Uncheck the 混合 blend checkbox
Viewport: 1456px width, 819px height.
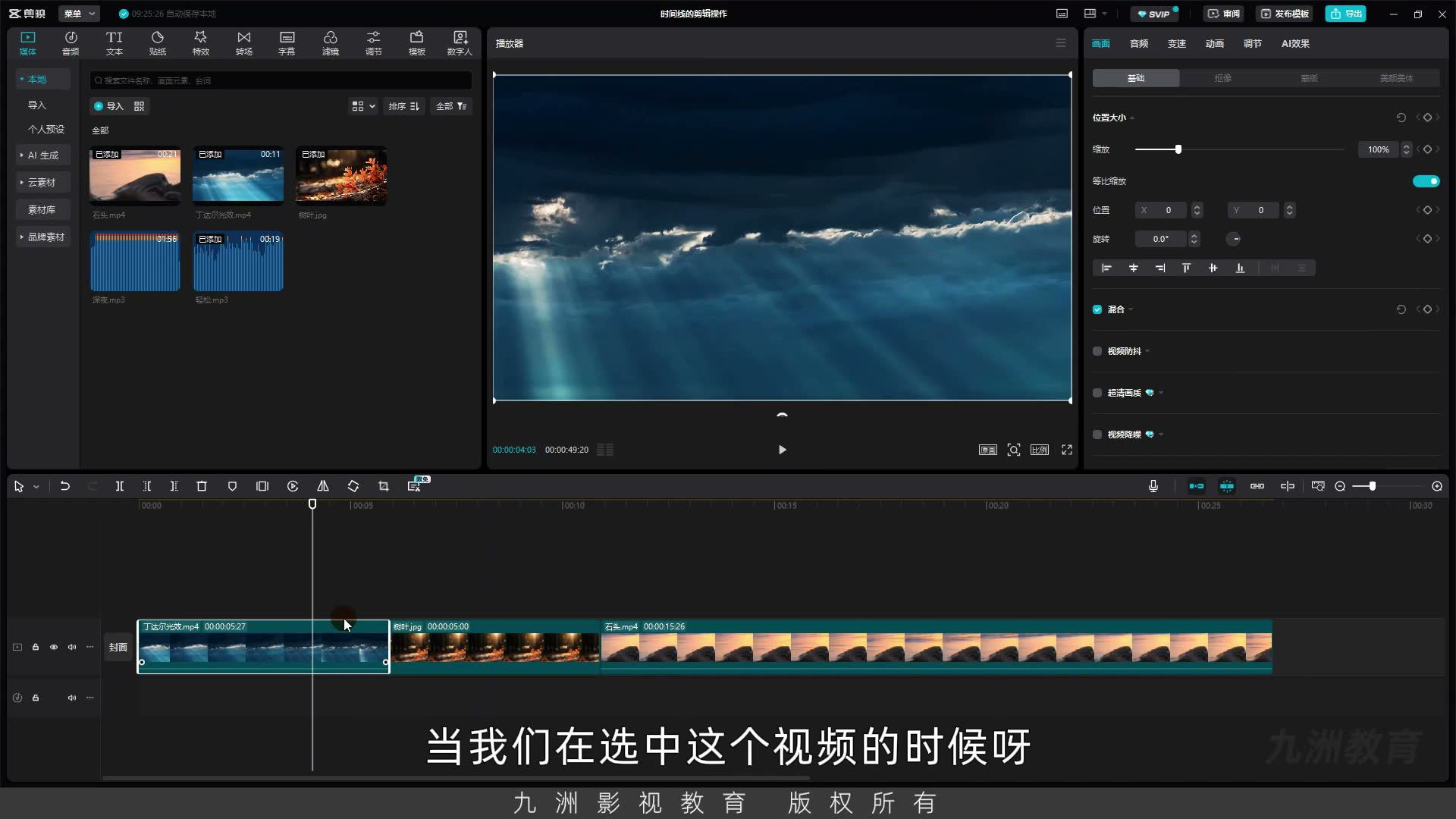coord(1097,309)
